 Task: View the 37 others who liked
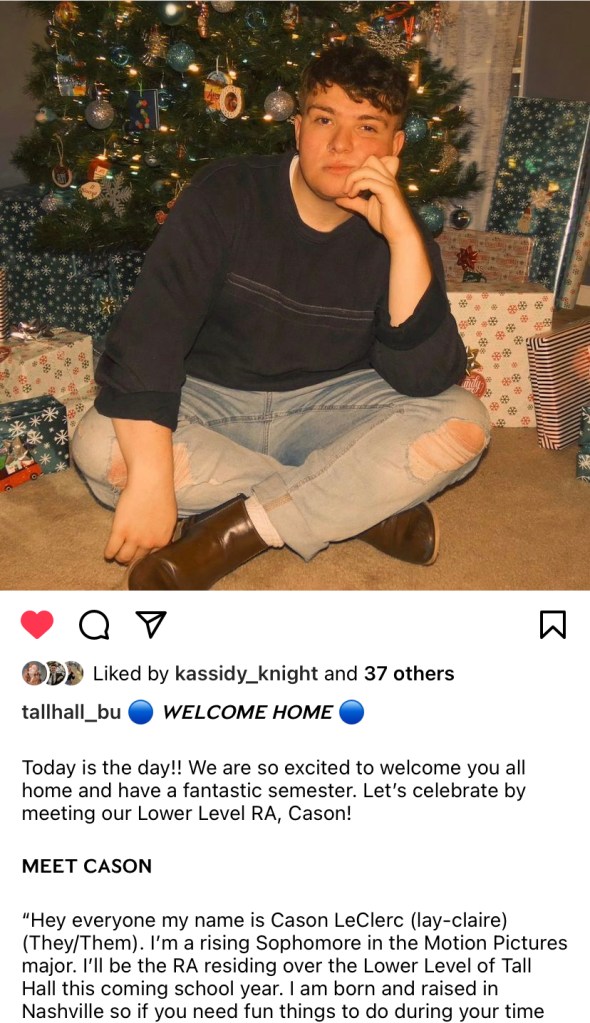[x=409, y=673]
